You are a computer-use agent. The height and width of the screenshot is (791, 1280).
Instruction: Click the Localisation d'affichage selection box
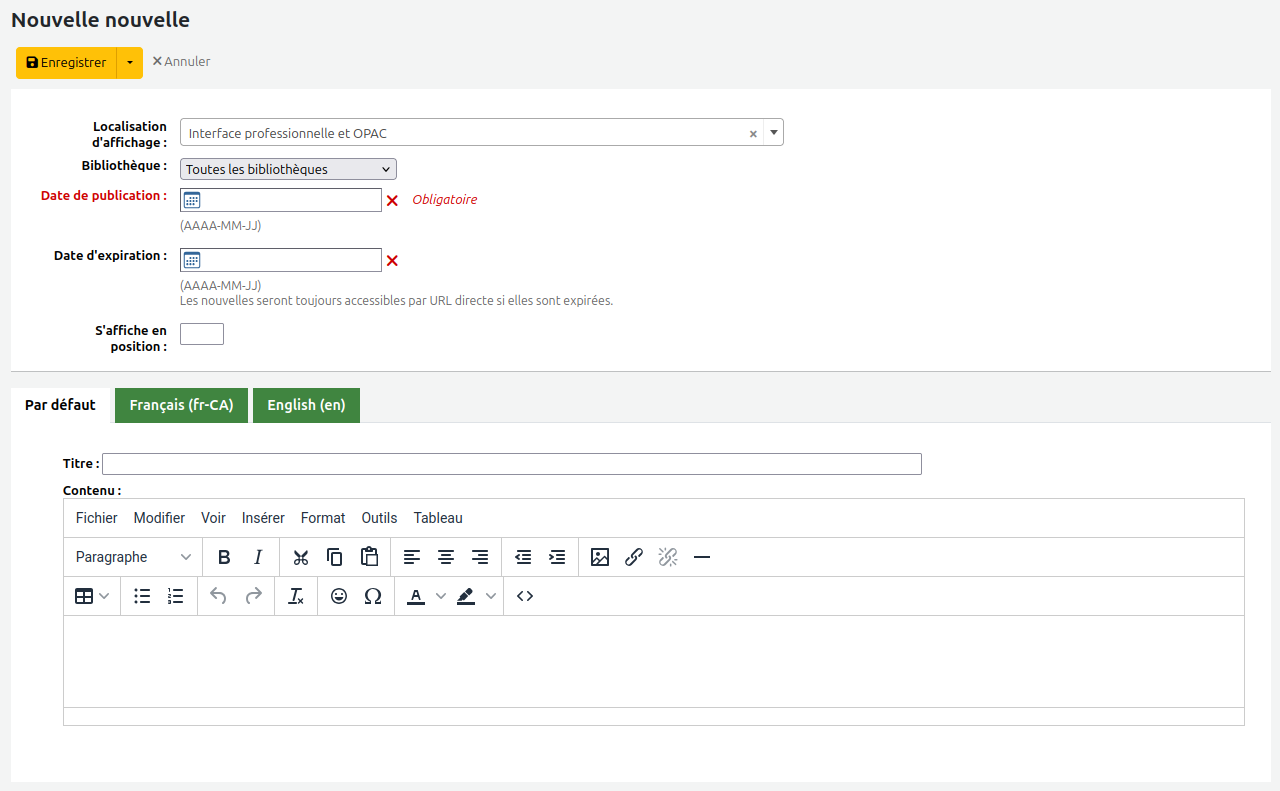[482, 132]
